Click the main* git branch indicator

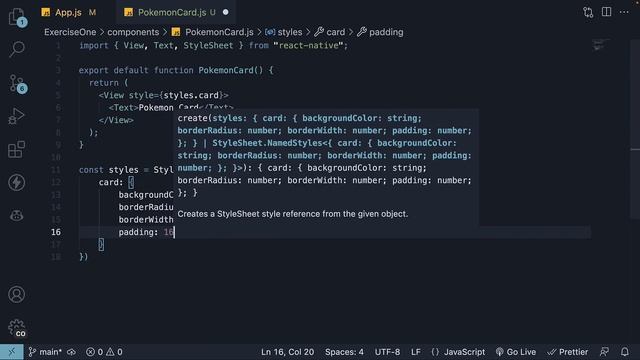click(x=45, y=352)
